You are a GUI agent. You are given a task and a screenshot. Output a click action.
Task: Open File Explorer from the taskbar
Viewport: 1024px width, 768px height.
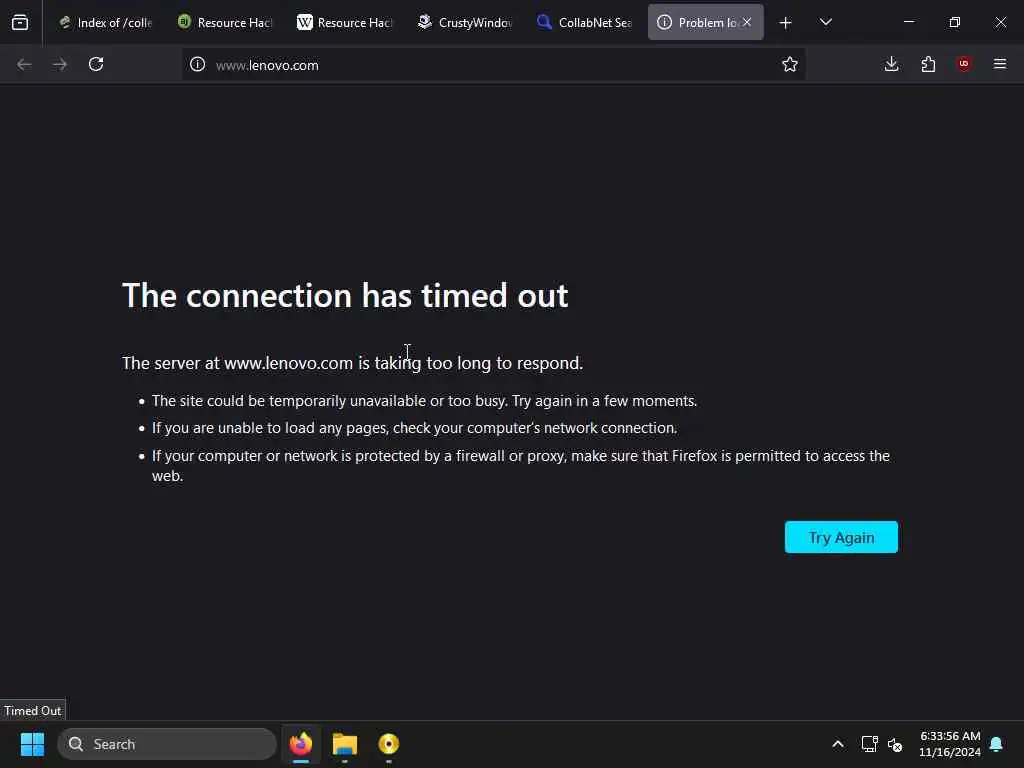click(345, 744)
